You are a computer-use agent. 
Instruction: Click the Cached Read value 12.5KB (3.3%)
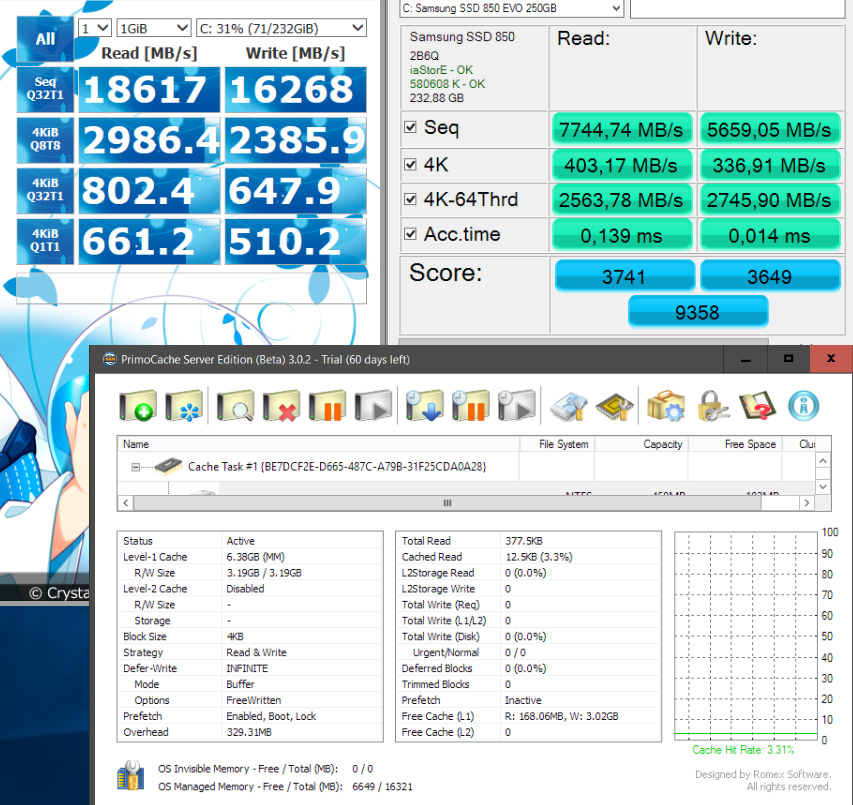coord(539,557)
